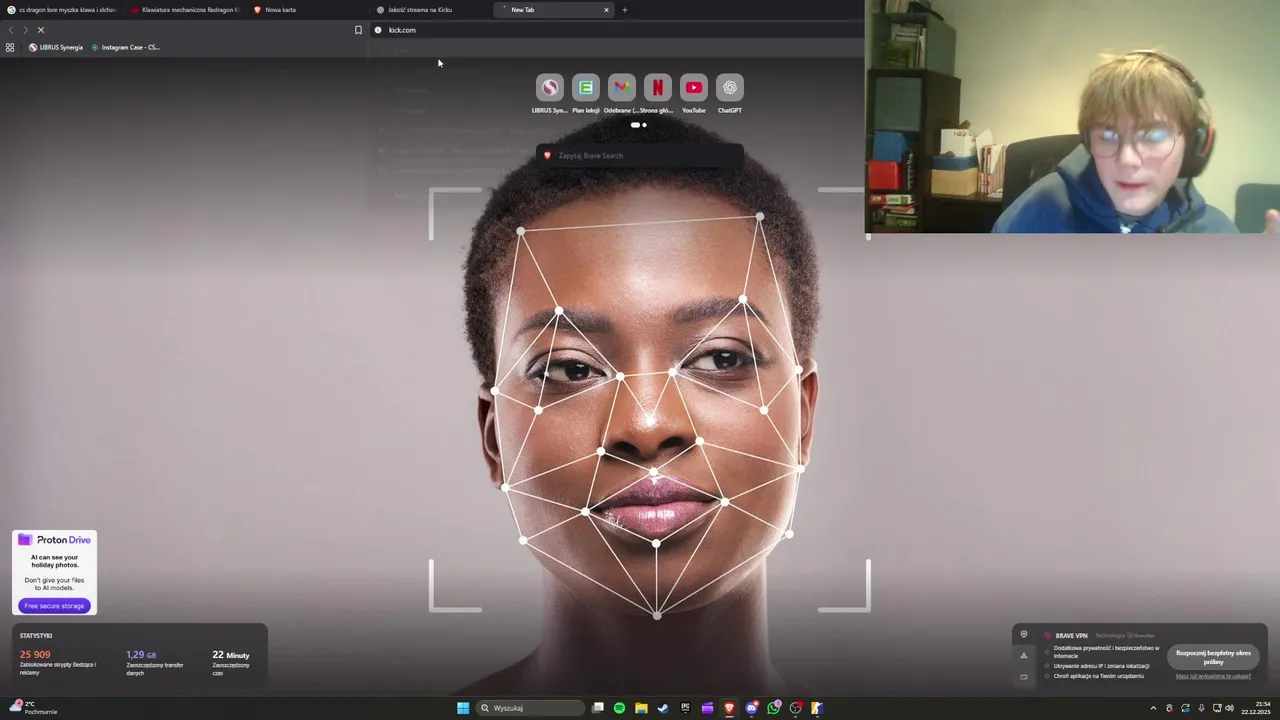Open Discord from the taskbar

point(752,708)
